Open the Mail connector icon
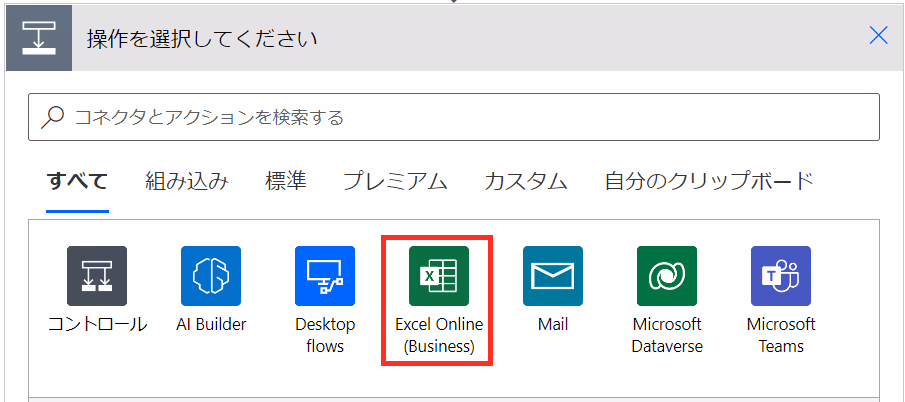The height and width of the screenshot is (402, 905). tap(553, 276)
